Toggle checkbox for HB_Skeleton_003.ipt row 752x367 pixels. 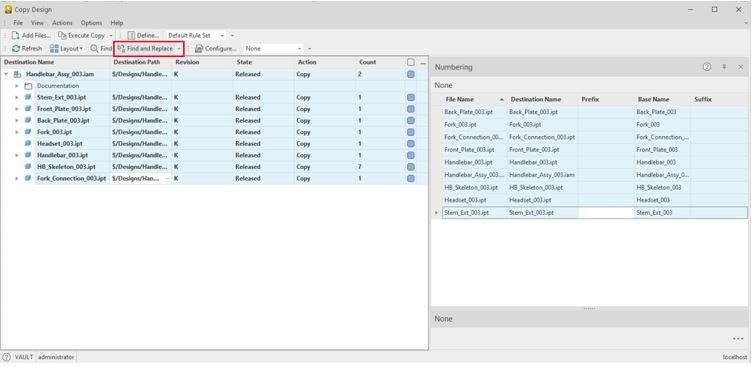[411, 166]
